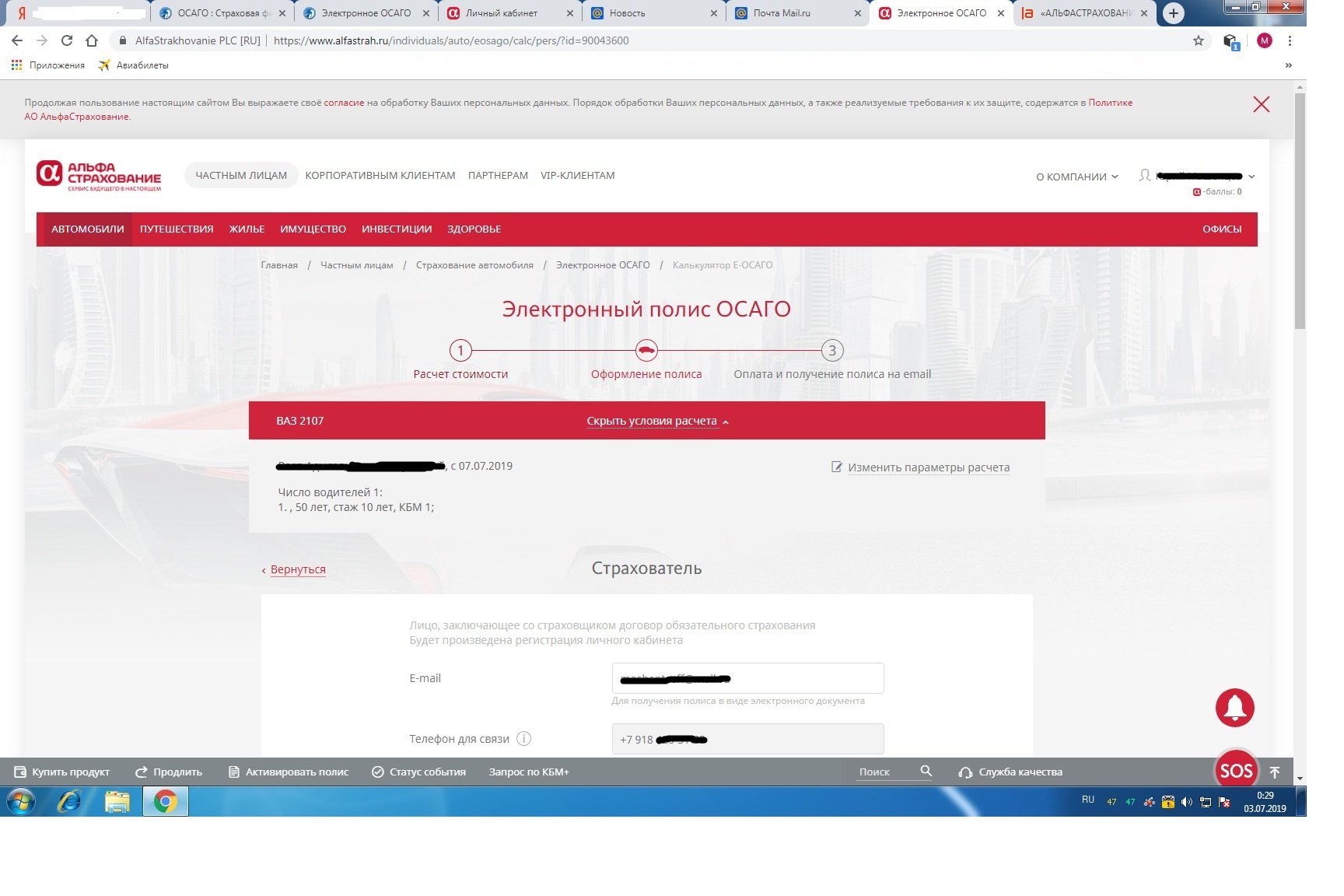Click step 3 circle Оплата и получение
Screen dimensions: 1344x896
(x=832, y=350)
